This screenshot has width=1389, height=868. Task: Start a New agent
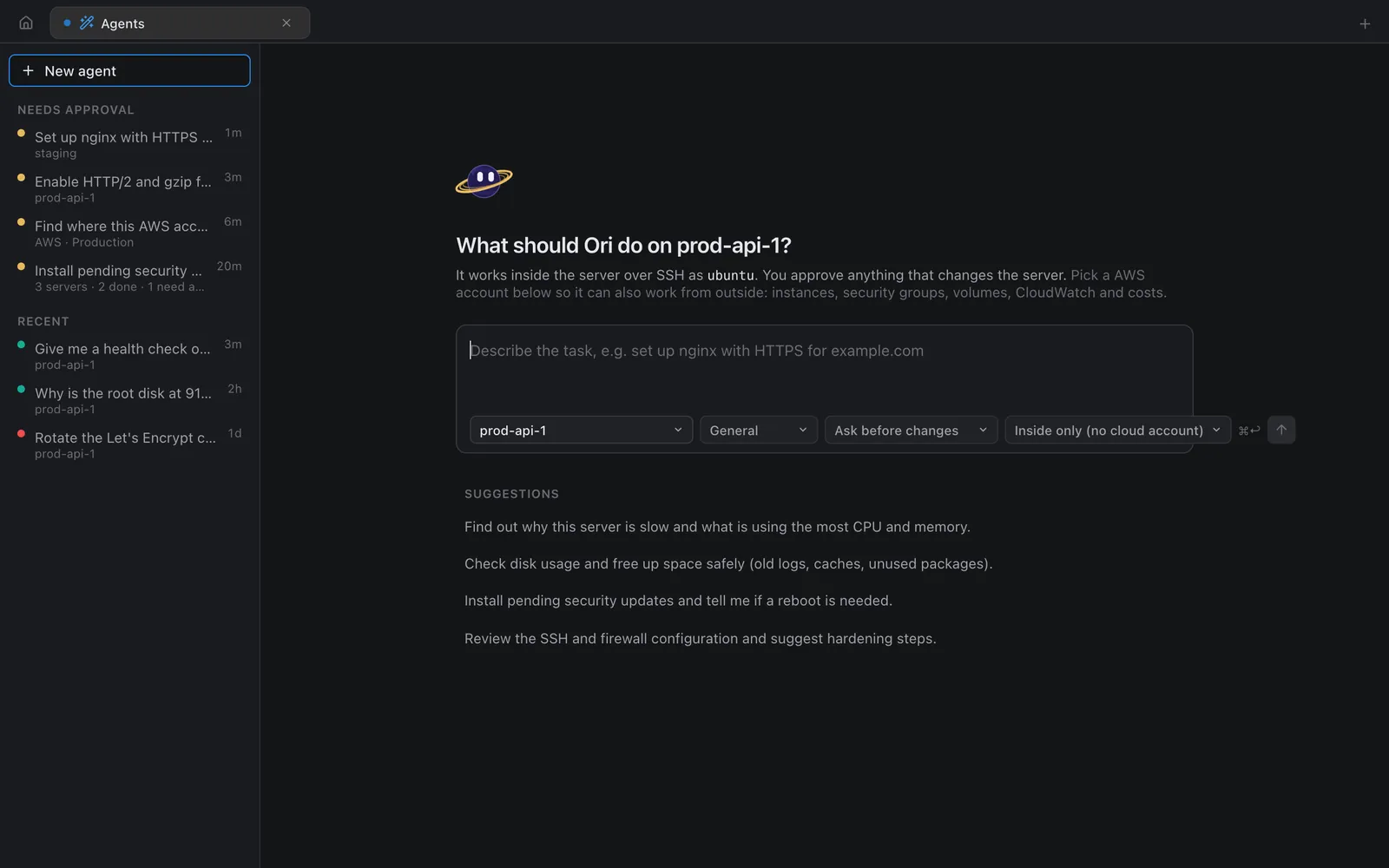click(129, 70)
